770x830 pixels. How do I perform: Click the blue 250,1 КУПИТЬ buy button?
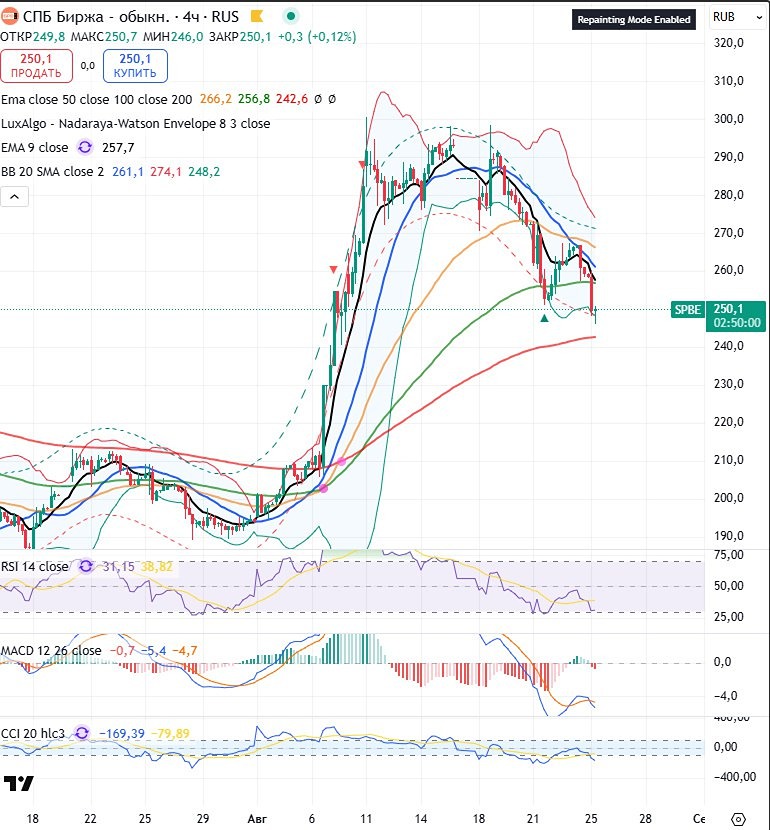point(135,66)
